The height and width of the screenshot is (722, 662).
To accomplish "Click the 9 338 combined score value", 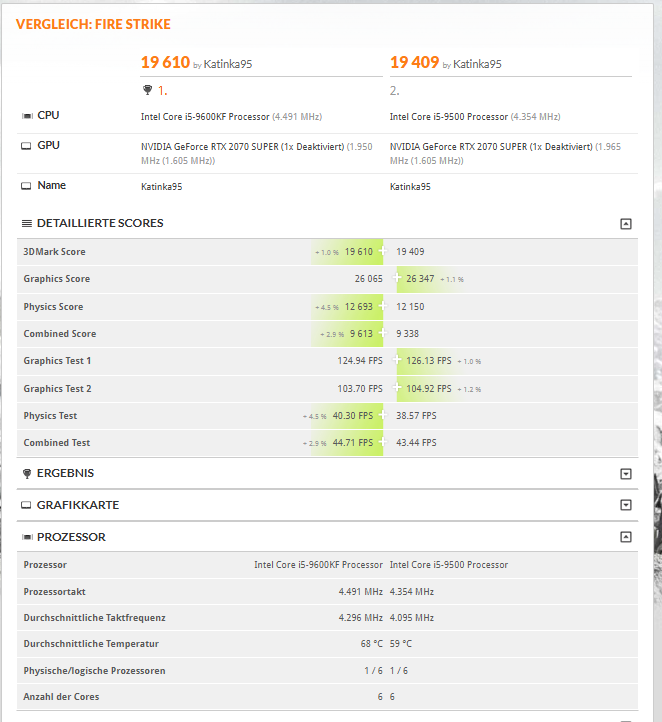I will 407,333.
